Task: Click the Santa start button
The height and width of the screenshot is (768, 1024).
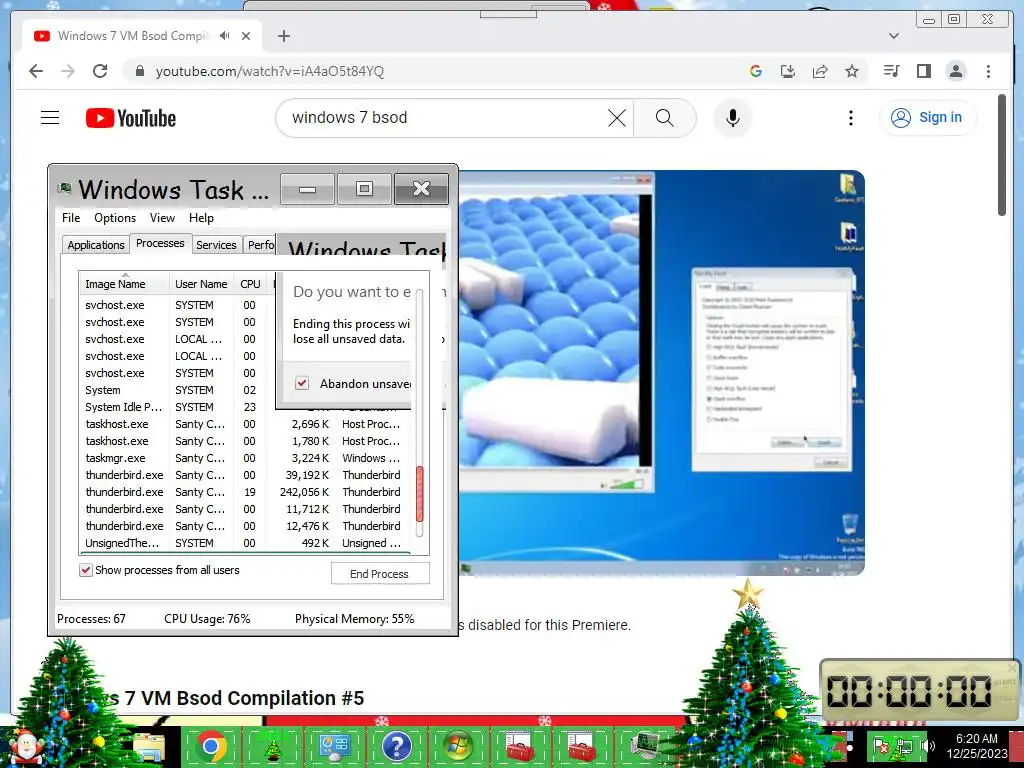Action: point(25,748)
